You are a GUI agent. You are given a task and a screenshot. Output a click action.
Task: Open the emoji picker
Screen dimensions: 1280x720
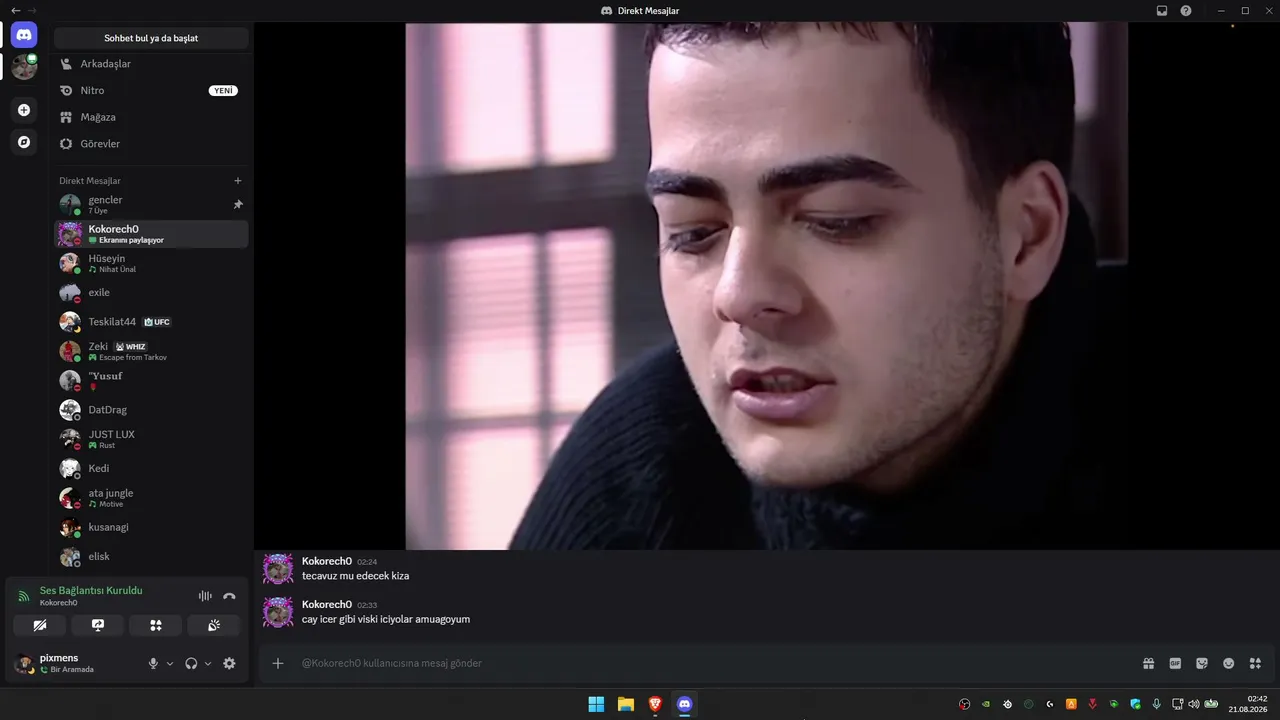(1229, 663)
